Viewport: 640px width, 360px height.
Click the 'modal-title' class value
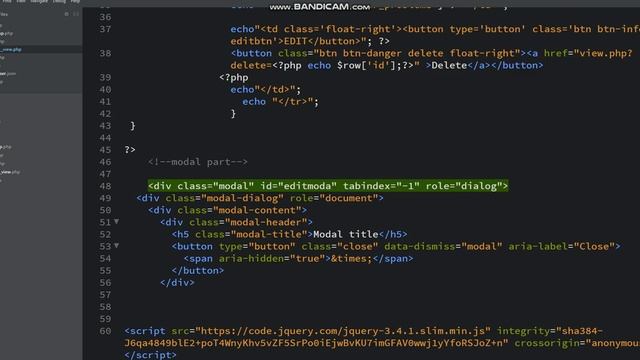[x=269, y=234]
